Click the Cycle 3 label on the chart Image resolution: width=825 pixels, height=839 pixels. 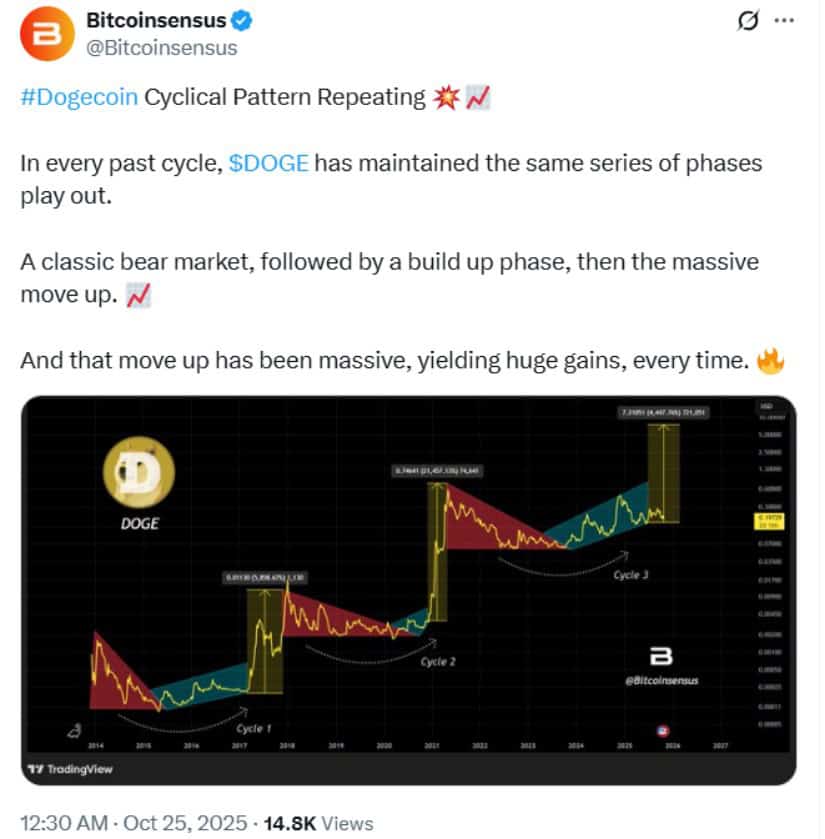click(x=629, y=574)
